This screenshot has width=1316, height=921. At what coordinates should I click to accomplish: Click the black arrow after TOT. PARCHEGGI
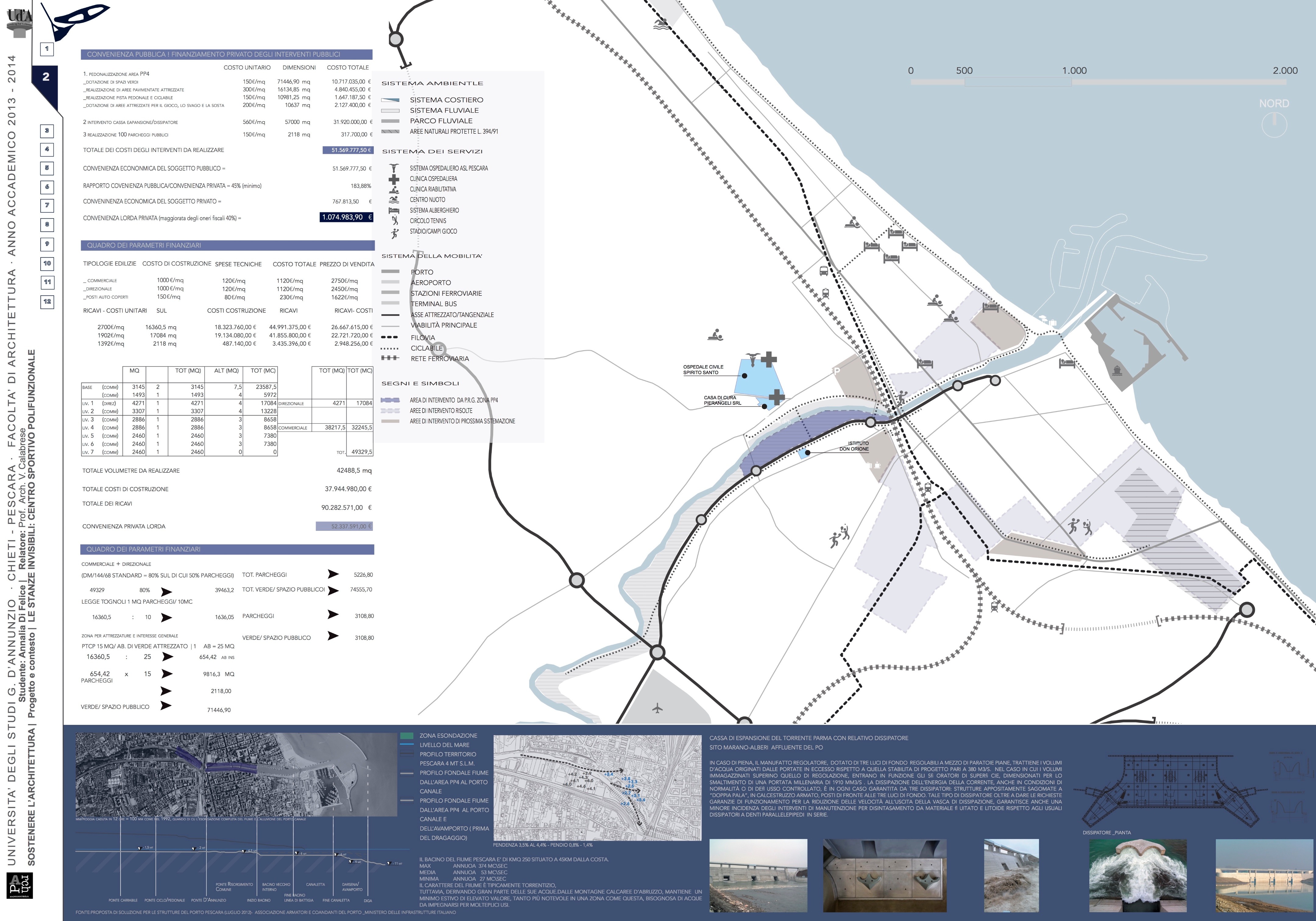tap(332, 574)
